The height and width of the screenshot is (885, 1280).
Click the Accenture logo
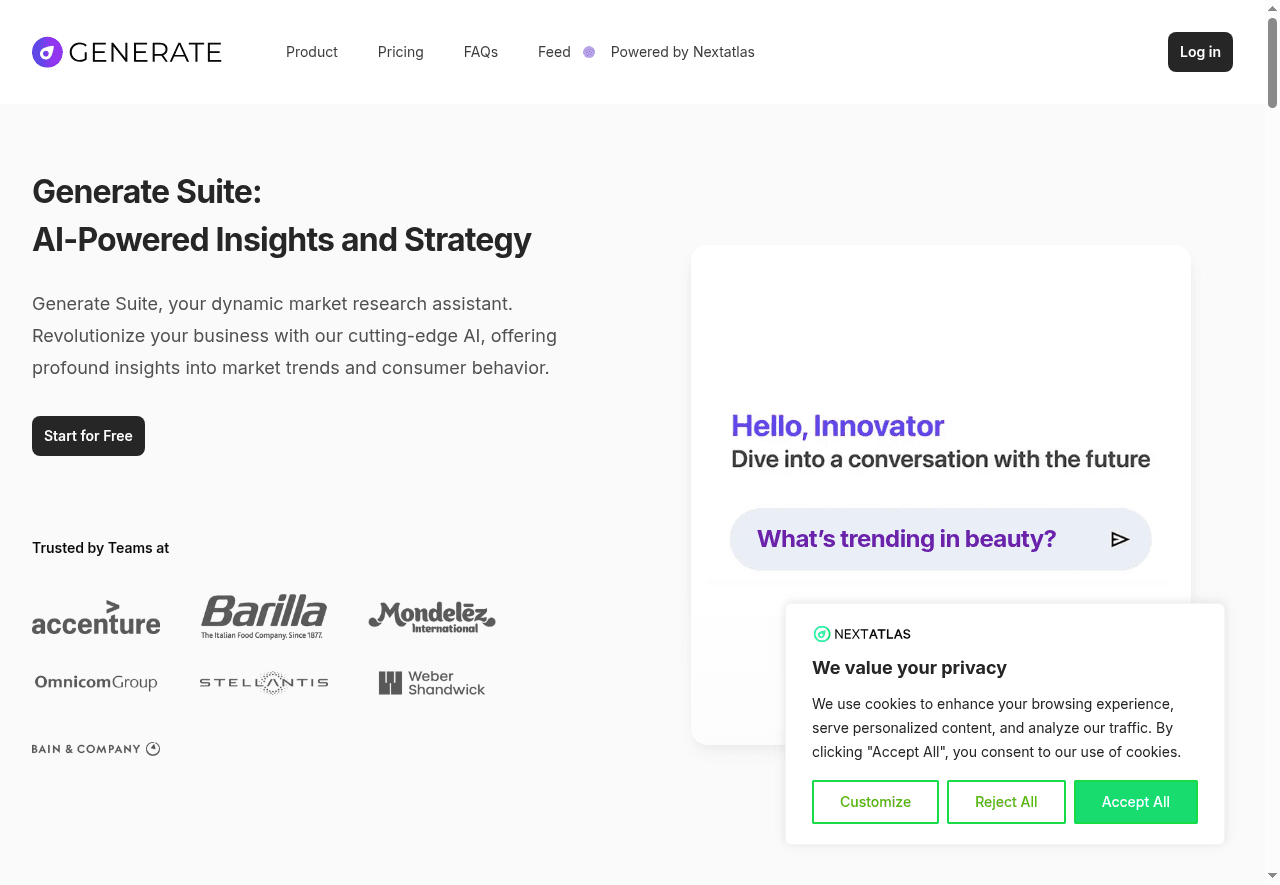coord(96,619)
